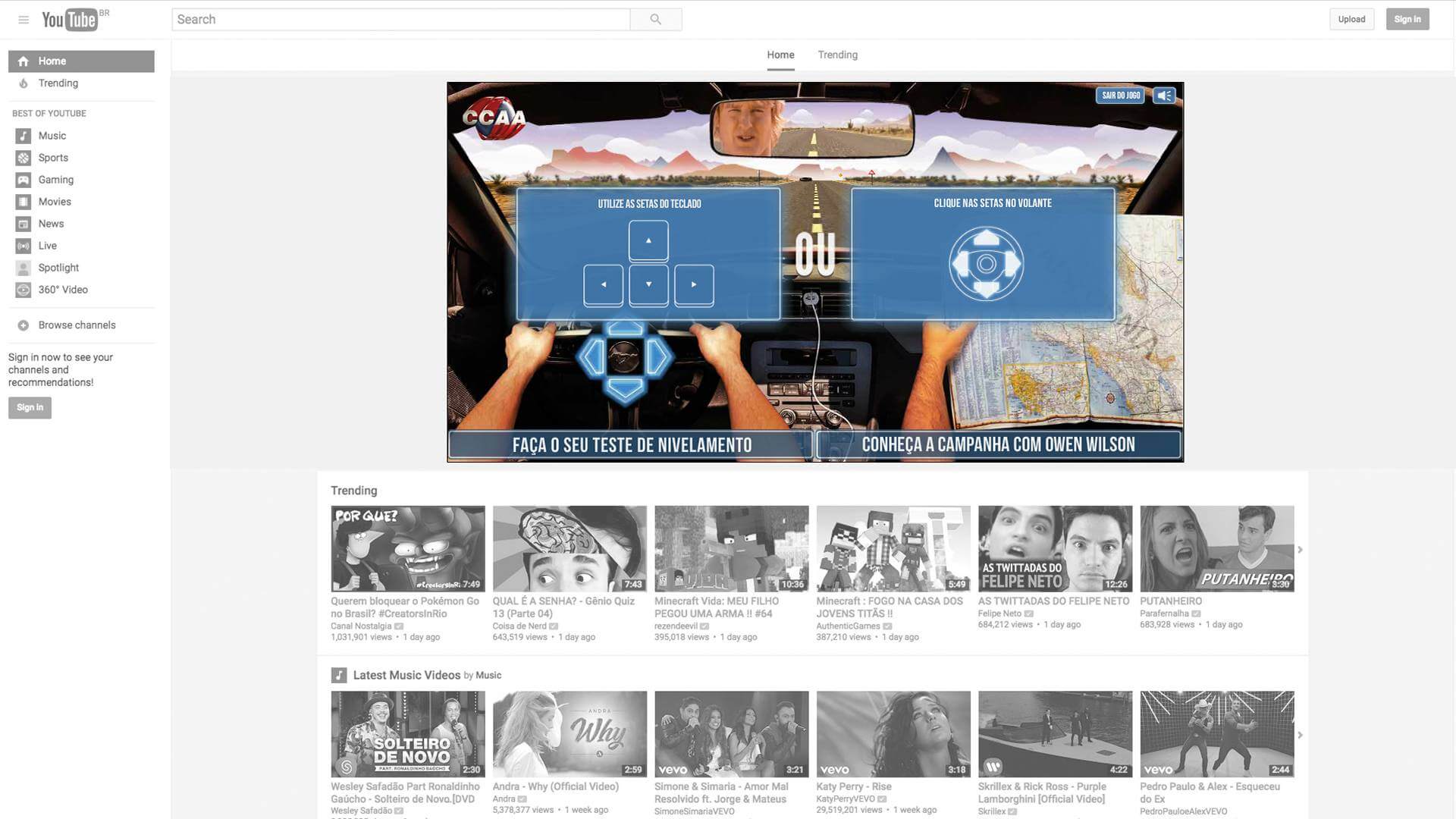This screenshot has height=819, width=1456.
Task: Click the Movies category icon in sidebar
Action: (x=24, y=202)
